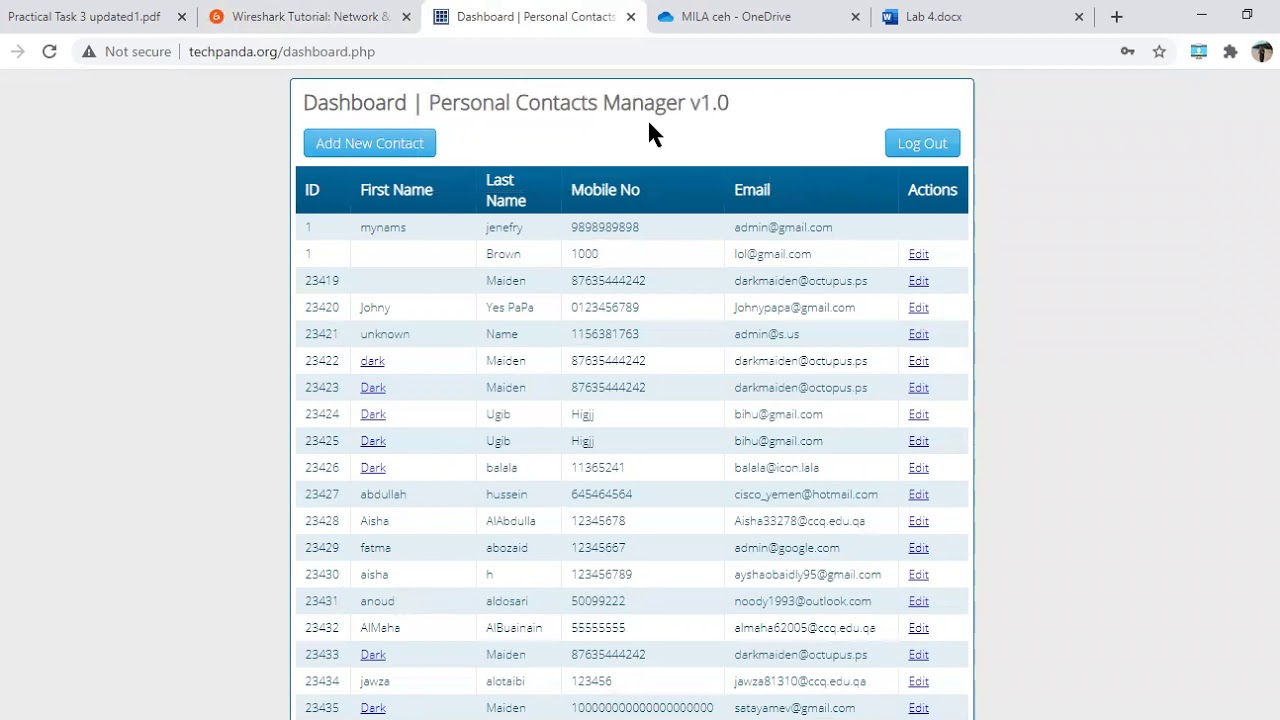
Task: Click the forward navigation arrow
Action: tap(18, 52)
